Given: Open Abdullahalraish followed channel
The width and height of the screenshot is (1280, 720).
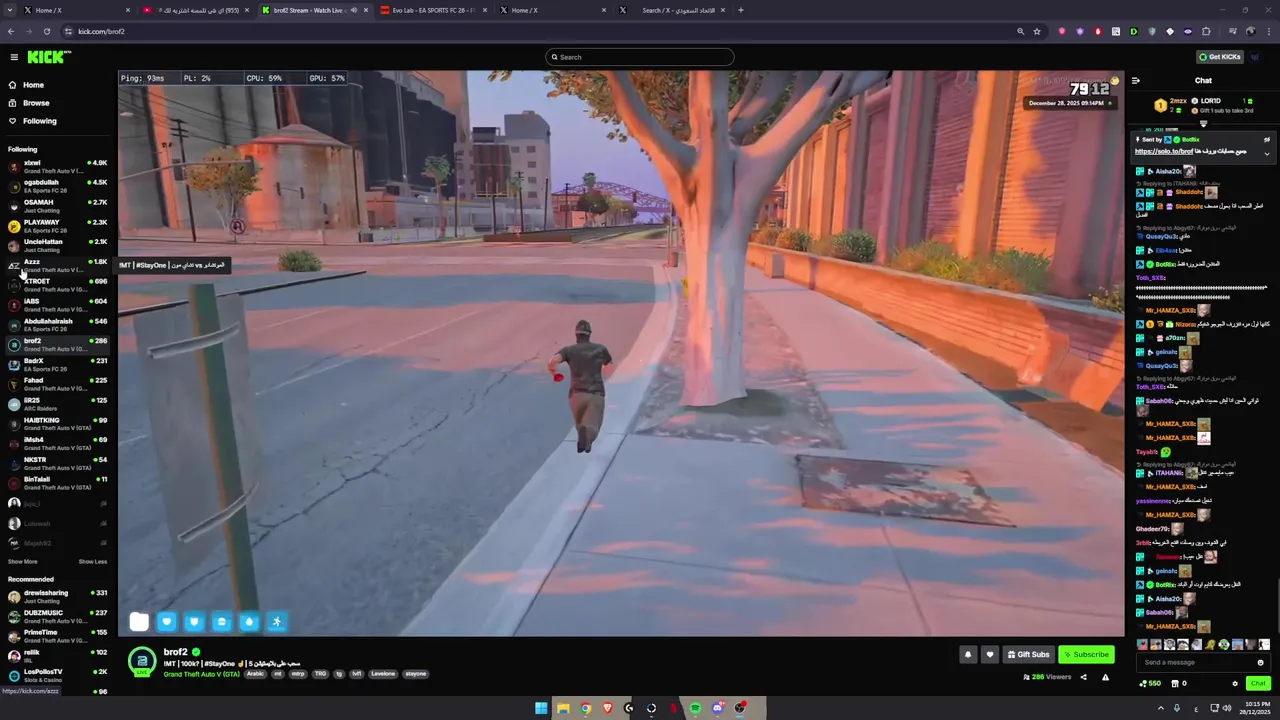Looking at the screenshot, I should coord(56,325).
